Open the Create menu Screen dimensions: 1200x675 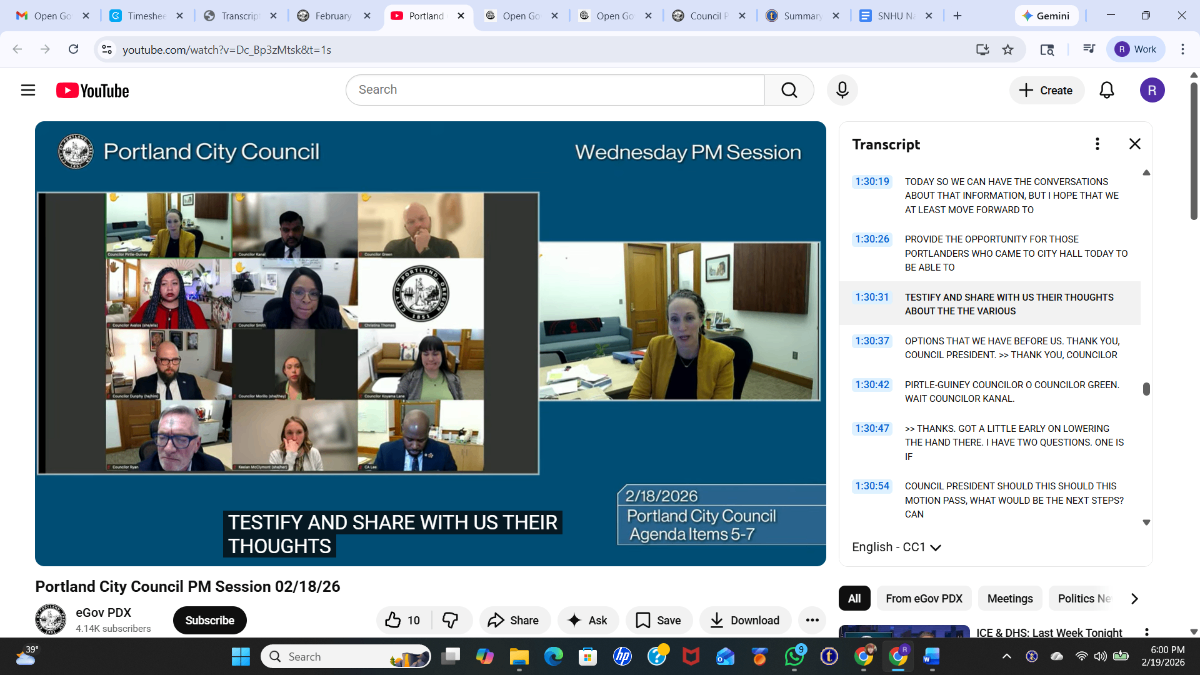[x=1047, y=90]
